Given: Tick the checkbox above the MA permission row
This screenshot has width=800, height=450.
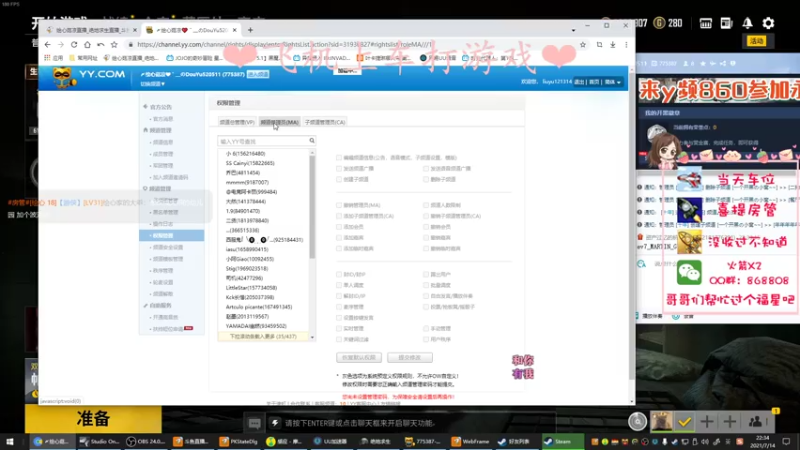Looking at the screenshot, I should coord(339,180).
